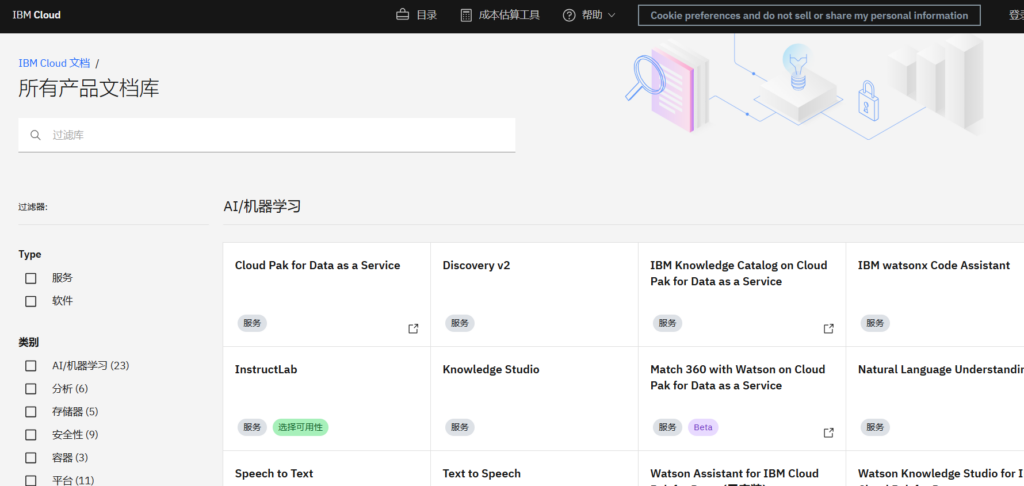1024x486 pixels.
Task: Check the 软件 type checkbox
Action: click(x=31, y=301)
